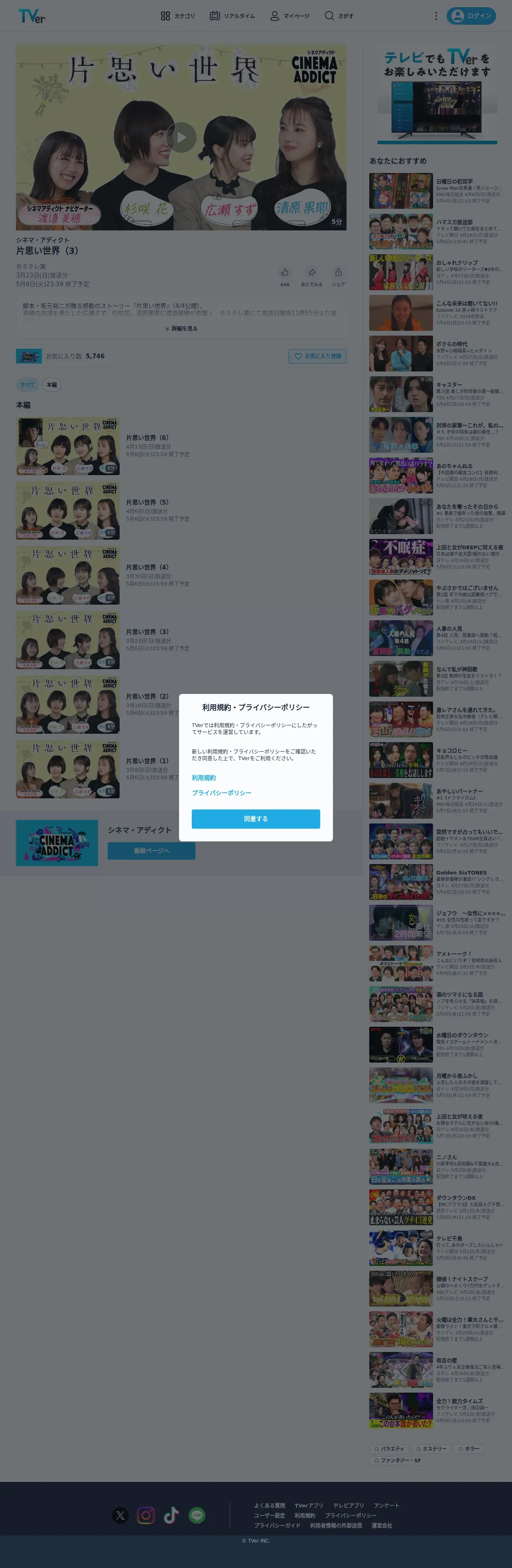Open the LINE icon in footer
This screenshot has width=512, height=1568.
pos(197,1515)
